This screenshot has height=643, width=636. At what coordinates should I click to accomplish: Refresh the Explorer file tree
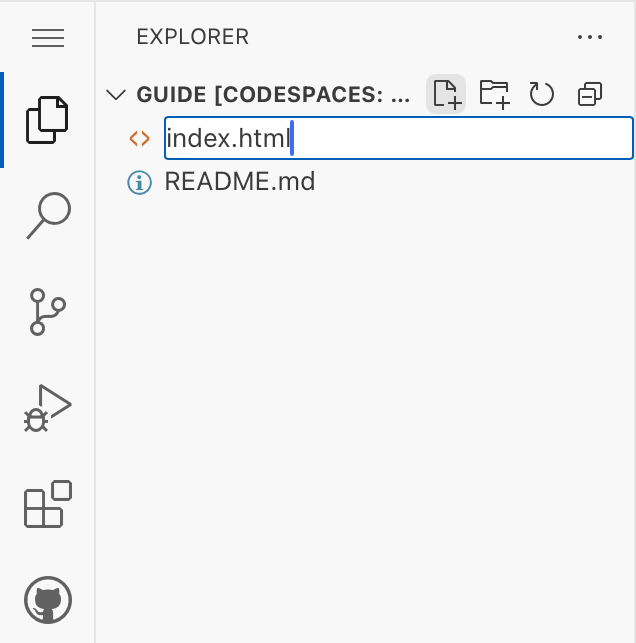[x=541, y=94]
